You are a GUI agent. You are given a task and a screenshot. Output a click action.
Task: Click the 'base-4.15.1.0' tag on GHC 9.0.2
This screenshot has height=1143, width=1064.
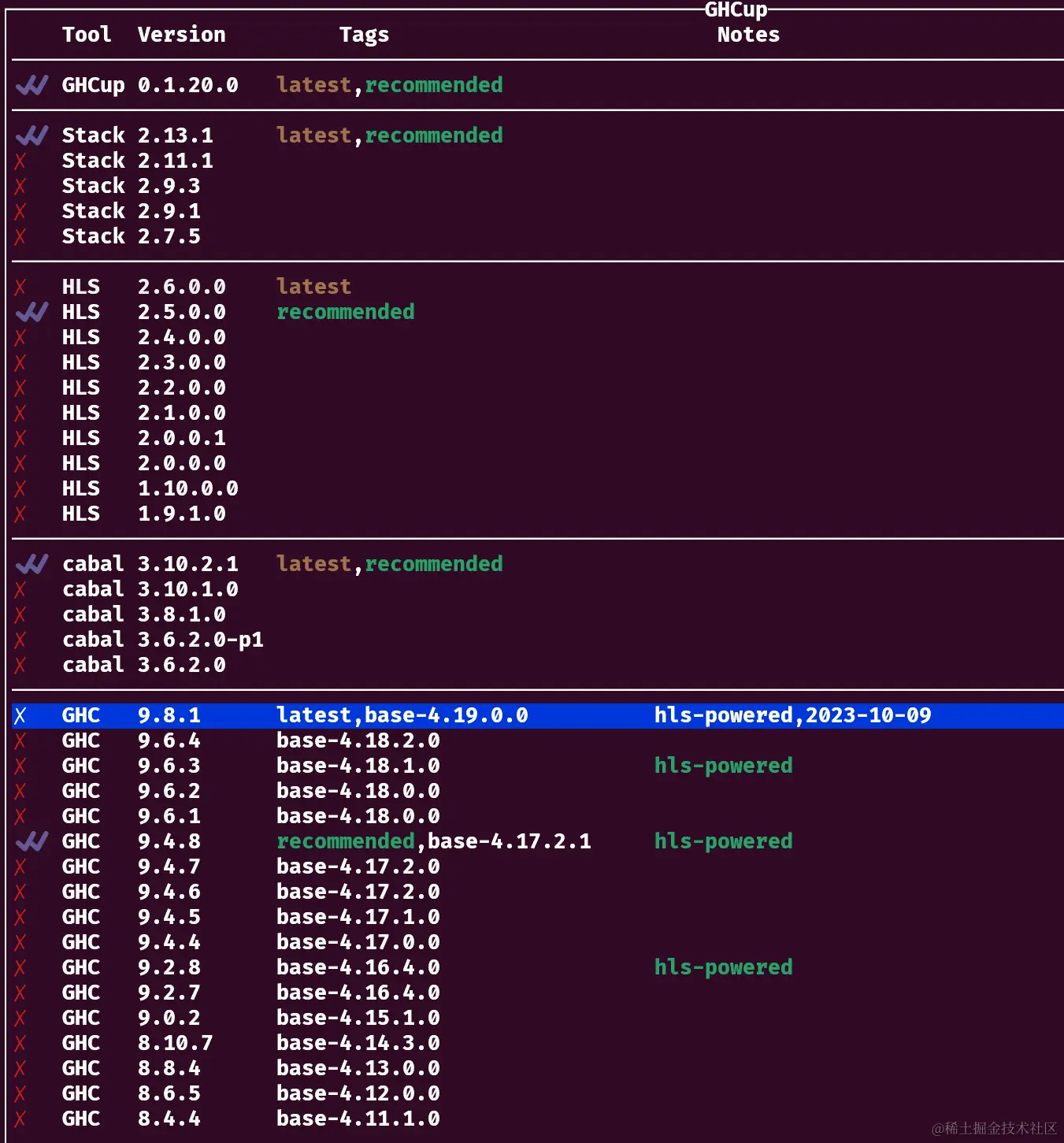[x=358, y=1018]
